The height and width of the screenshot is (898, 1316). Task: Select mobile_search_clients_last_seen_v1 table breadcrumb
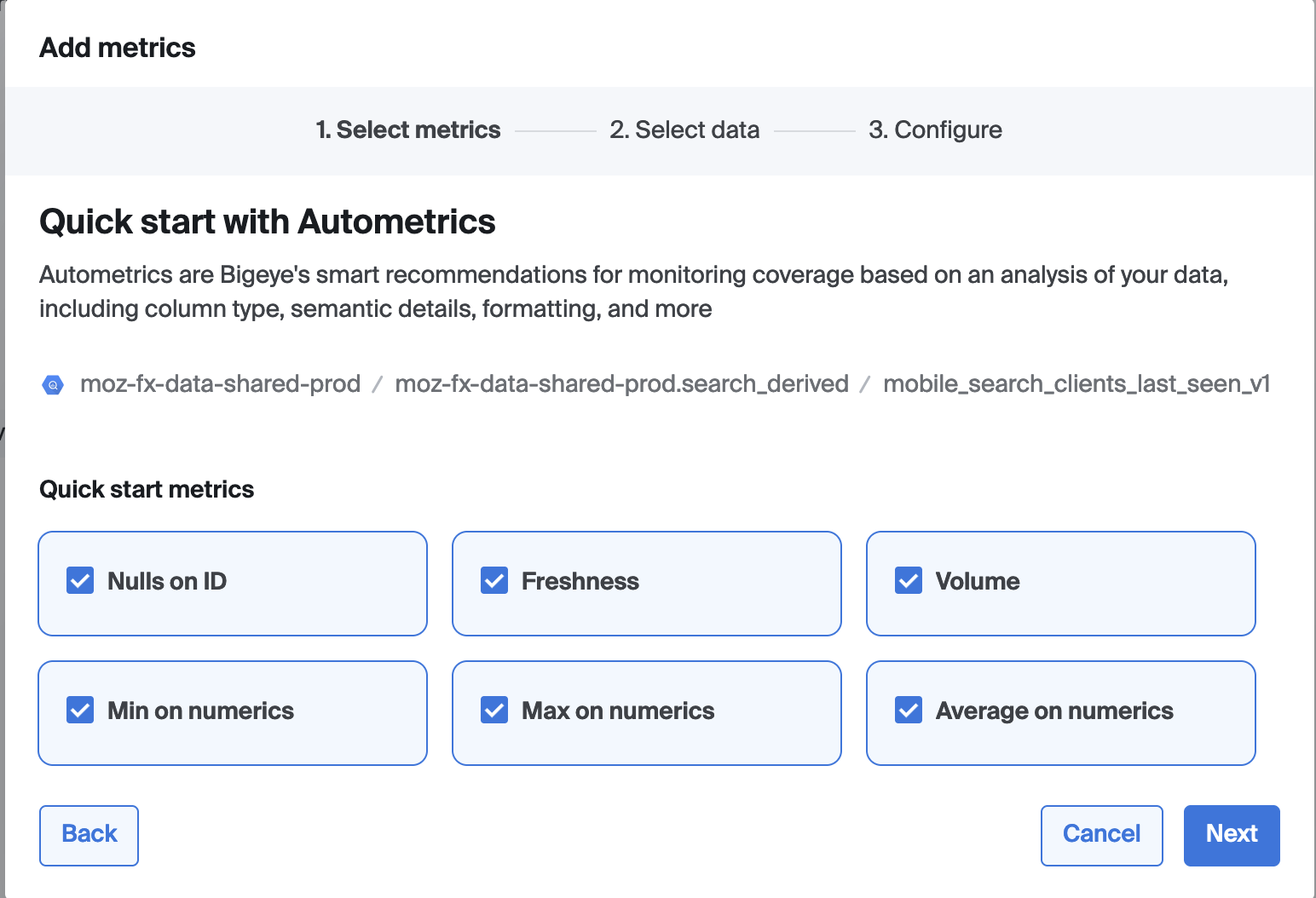pos(1076,384)
